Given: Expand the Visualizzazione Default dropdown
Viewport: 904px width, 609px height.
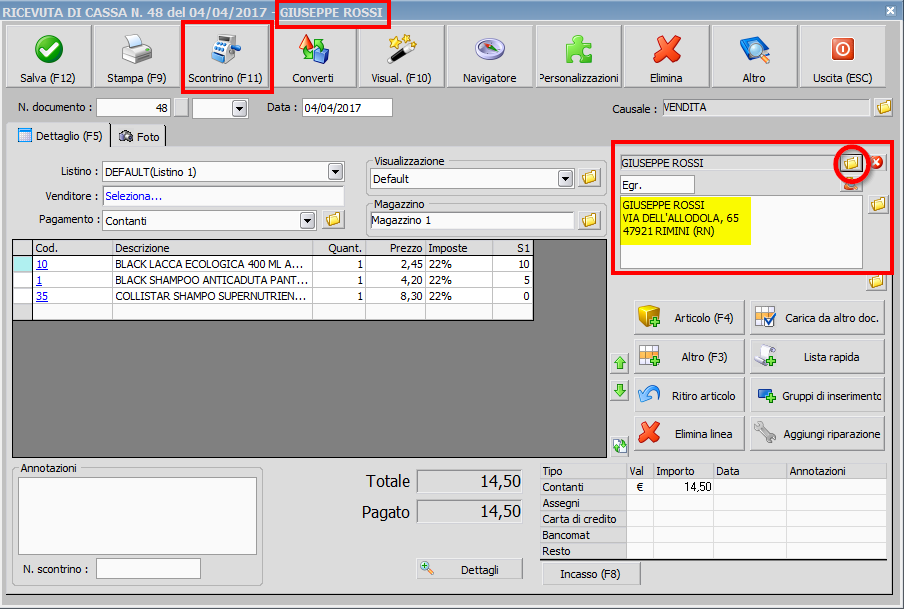Looking at the screenshot, I should coord(565,179).
